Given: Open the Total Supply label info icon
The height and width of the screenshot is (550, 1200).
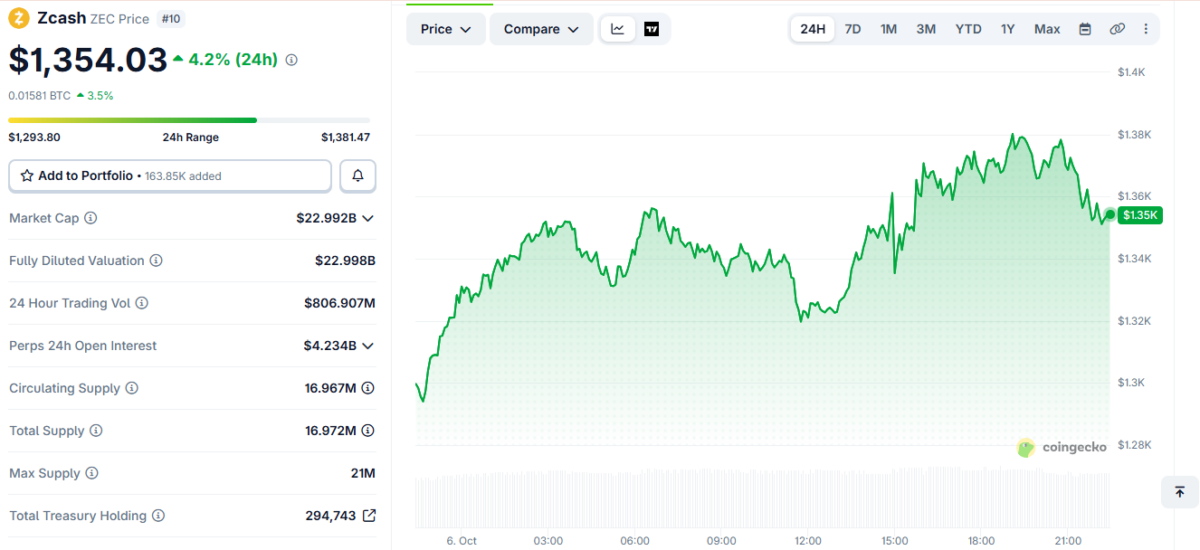Looking at the screenshot, I should (96, 431).
